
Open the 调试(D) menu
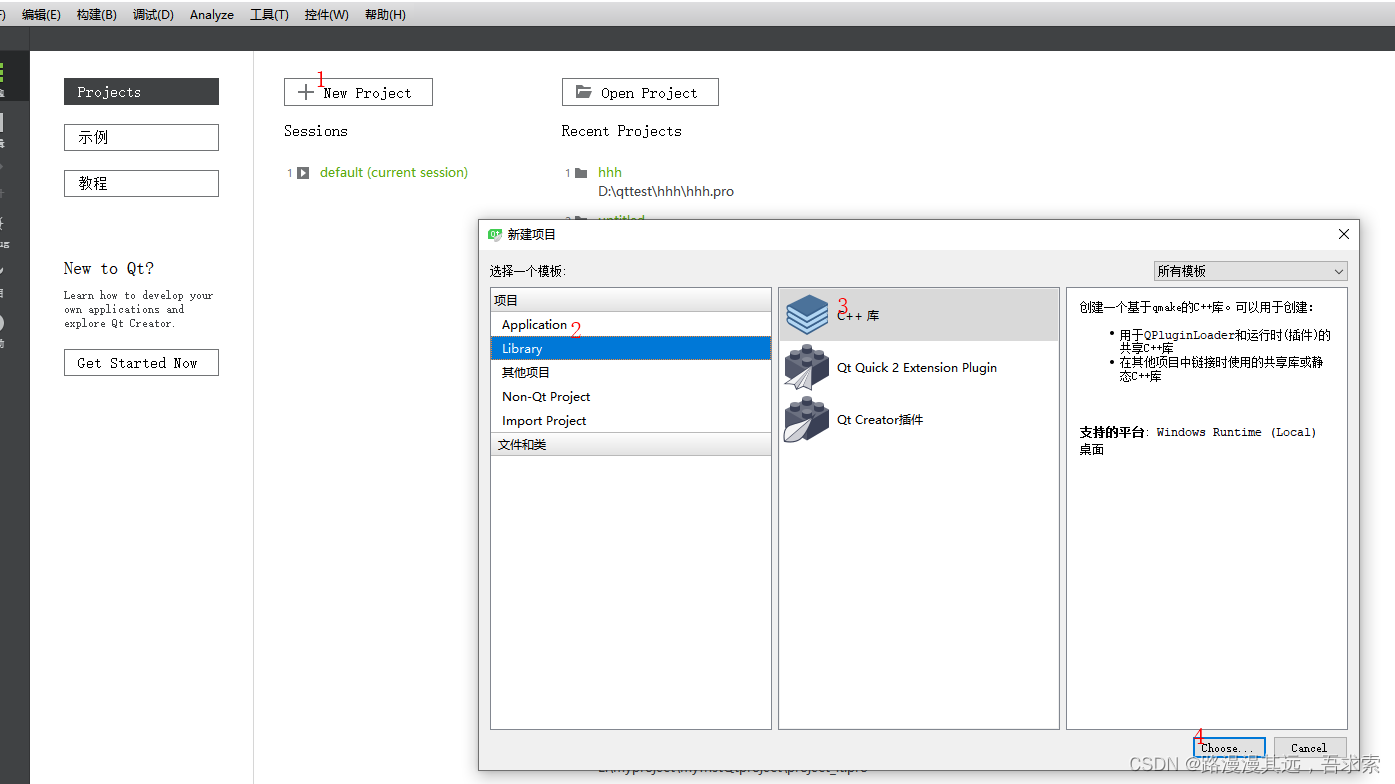[153, 14]
